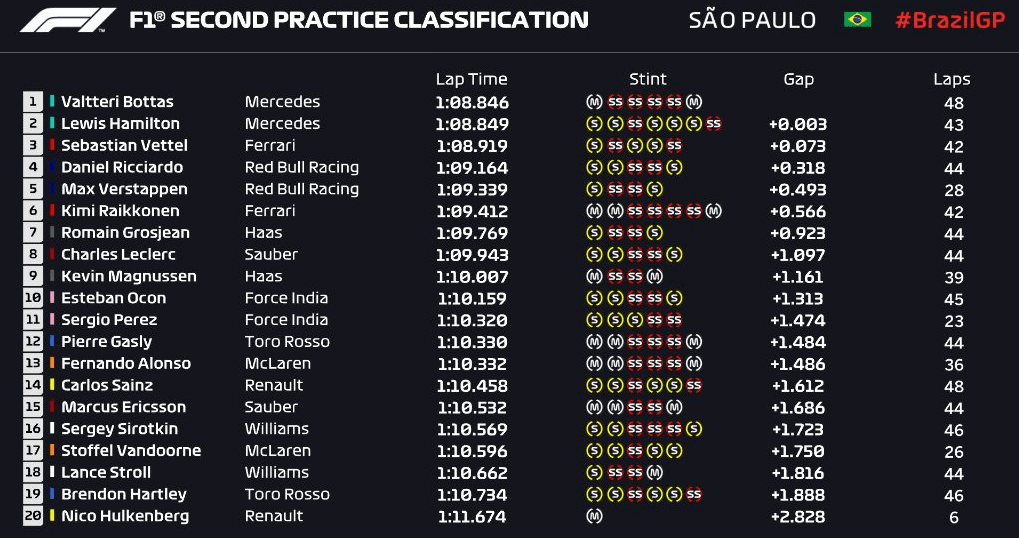Click Charles Leclerc's lap time 1:09.943
The image size is (1019, 538).
(472, 255)
